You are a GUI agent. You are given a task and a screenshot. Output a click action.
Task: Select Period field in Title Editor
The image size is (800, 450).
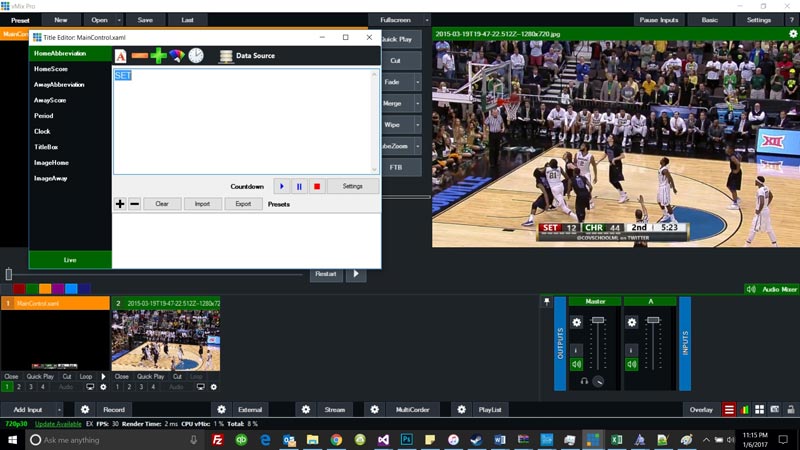click(44, 116)
